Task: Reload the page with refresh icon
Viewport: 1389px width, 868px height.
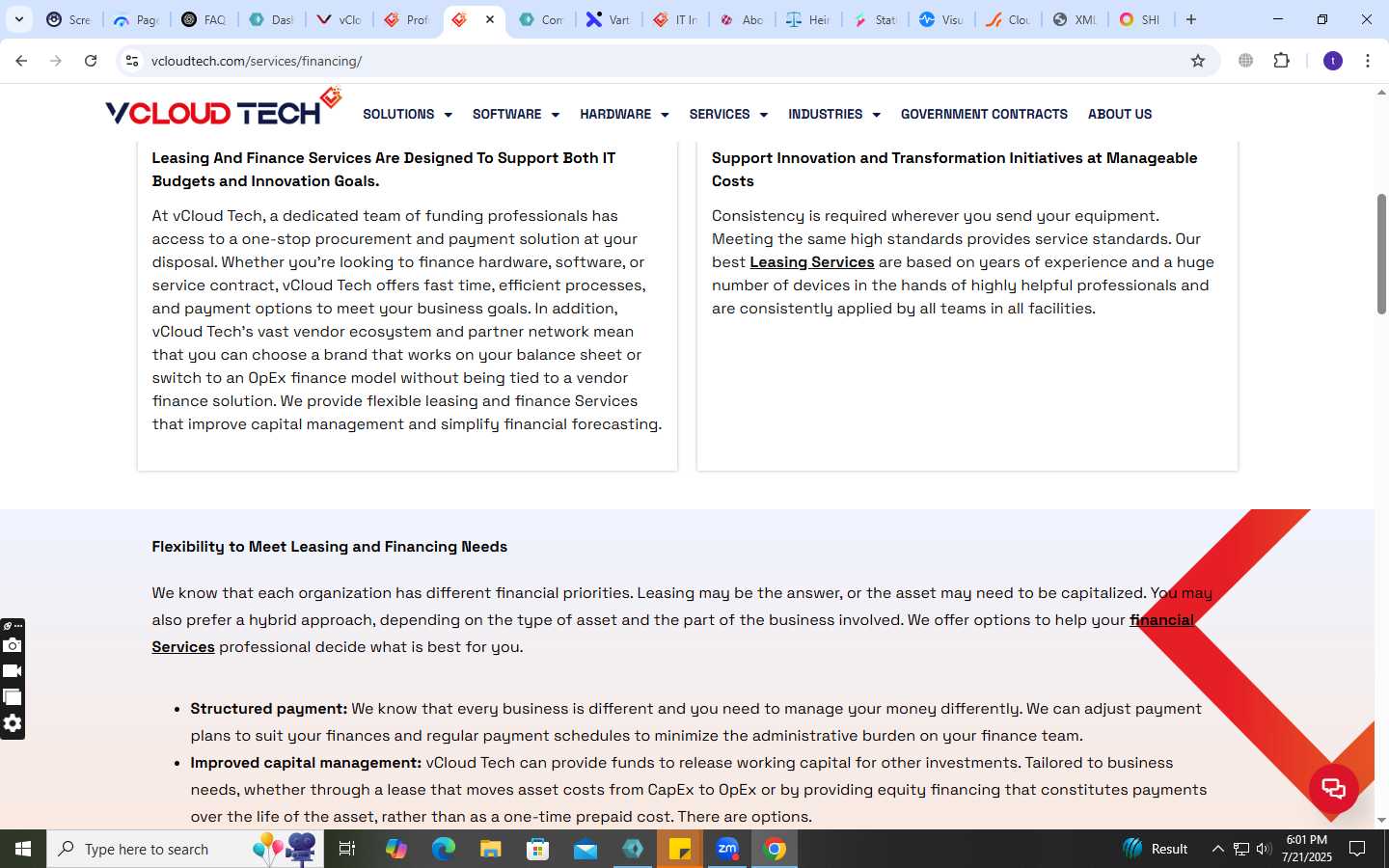Action: click(x=91, y=61)
